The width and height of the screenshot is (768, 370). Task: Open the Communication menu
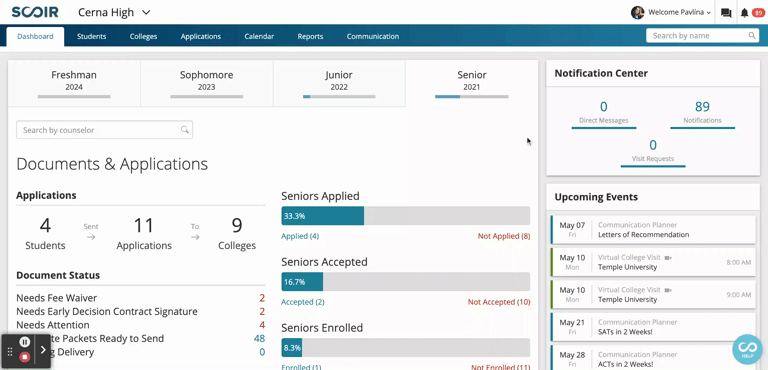[373, 36]
